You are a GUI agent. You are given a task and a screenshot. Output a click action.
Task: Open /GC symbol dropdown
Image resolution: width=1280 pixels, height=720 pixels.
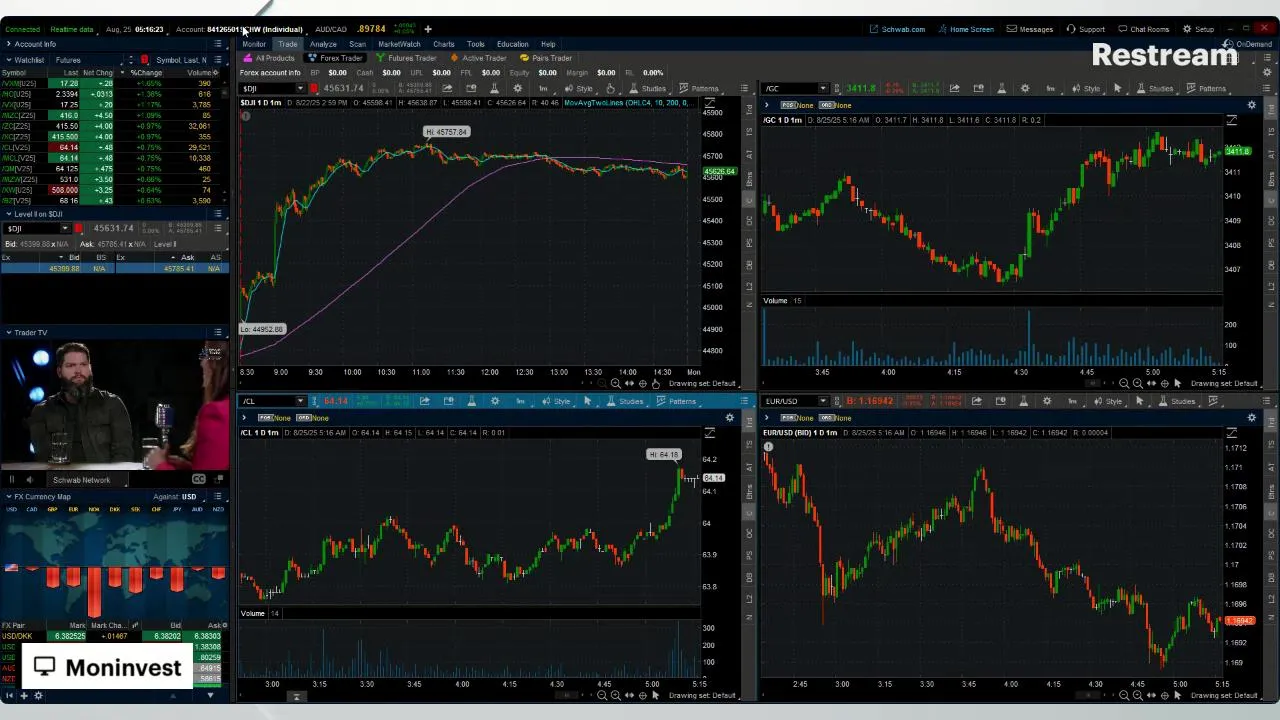coord(822,88)
